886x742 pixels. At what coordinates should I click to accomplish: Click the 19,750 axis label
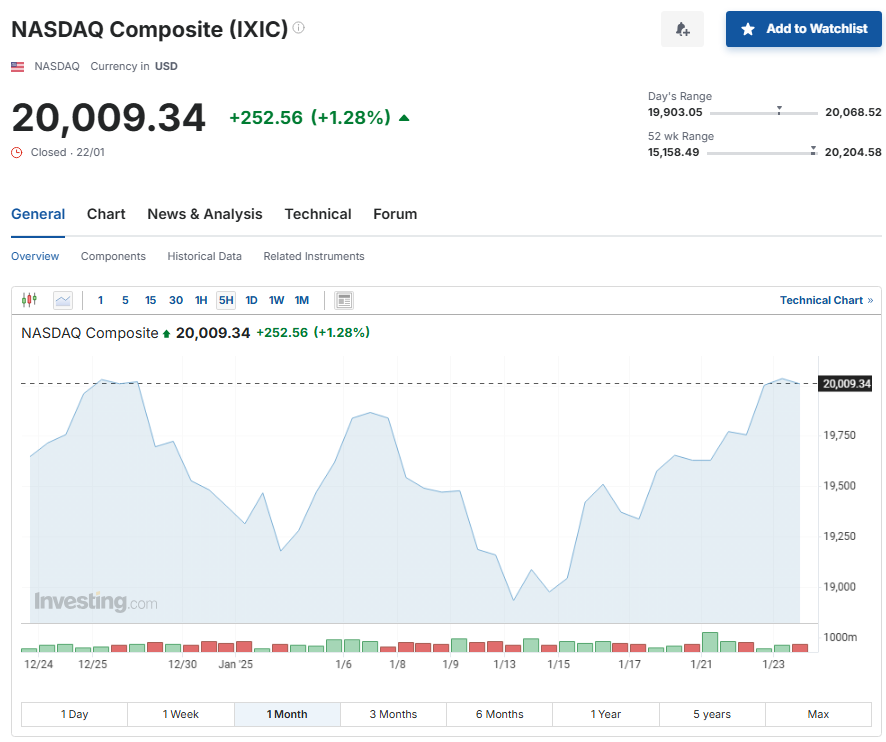coord(839,435)
